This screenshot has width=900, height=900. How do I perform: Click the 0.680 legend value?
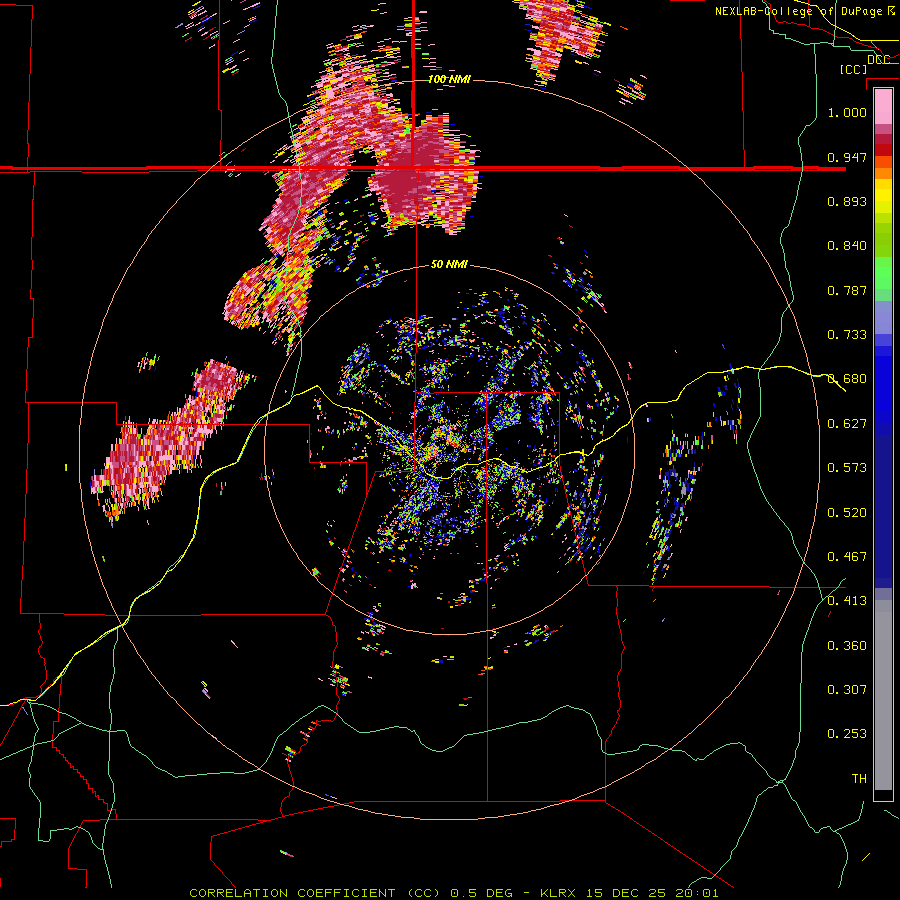[x=847, y=379]
